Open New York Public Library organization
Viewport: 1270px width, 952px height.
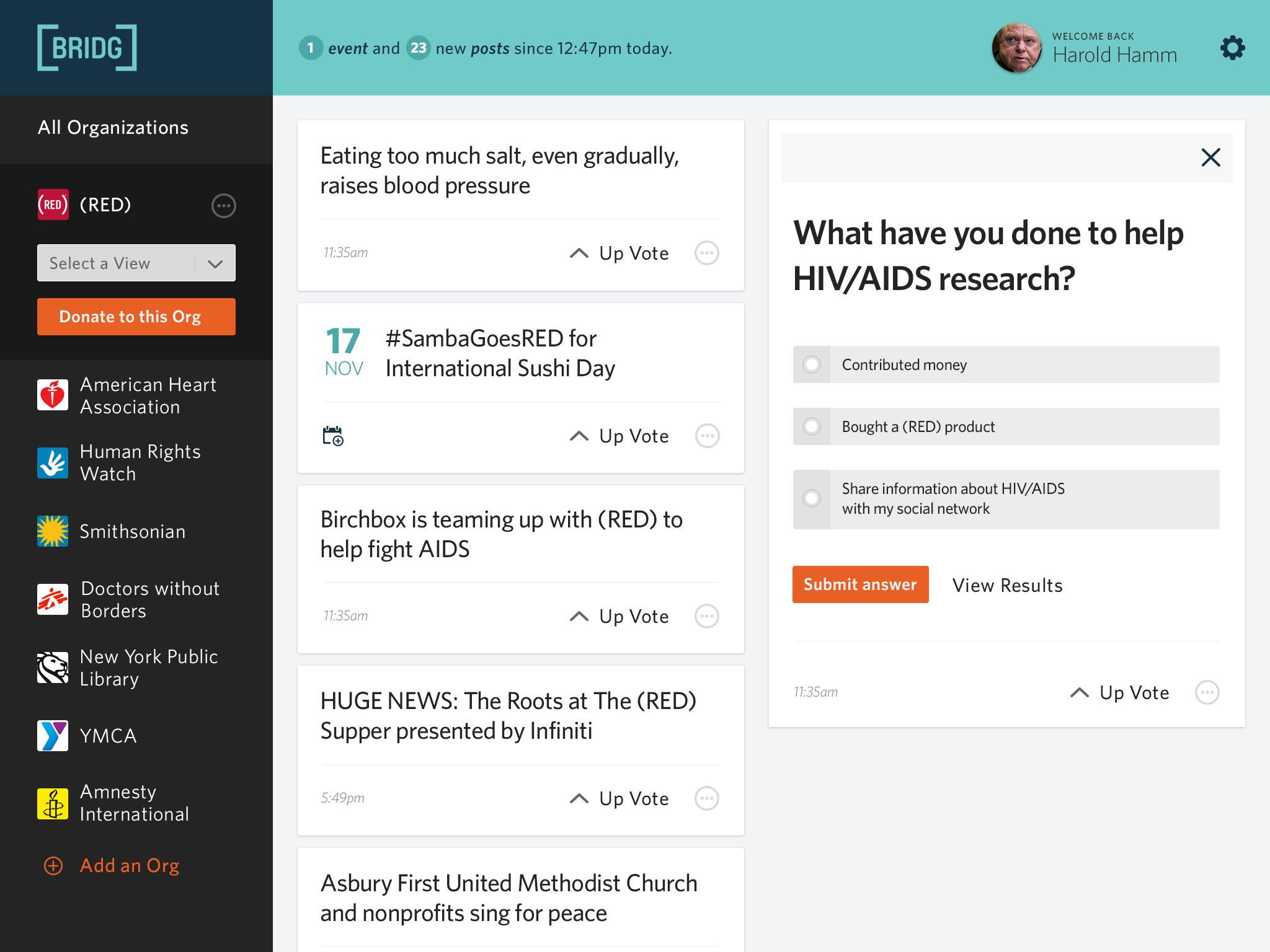149,668
